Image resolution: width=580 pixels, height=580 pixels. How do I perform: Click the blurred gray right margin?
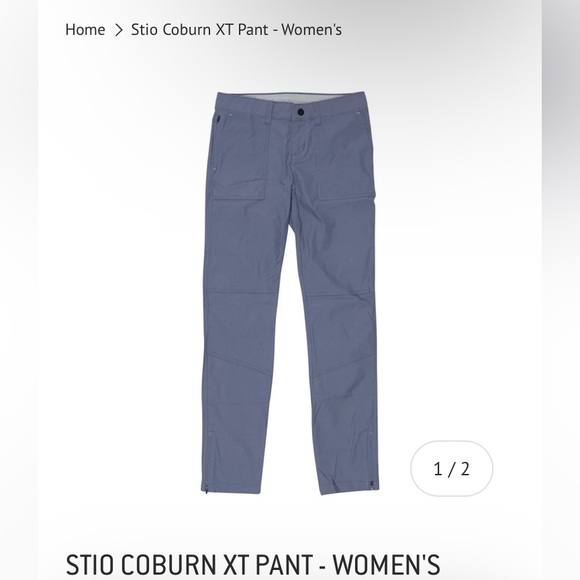[561, 290]
